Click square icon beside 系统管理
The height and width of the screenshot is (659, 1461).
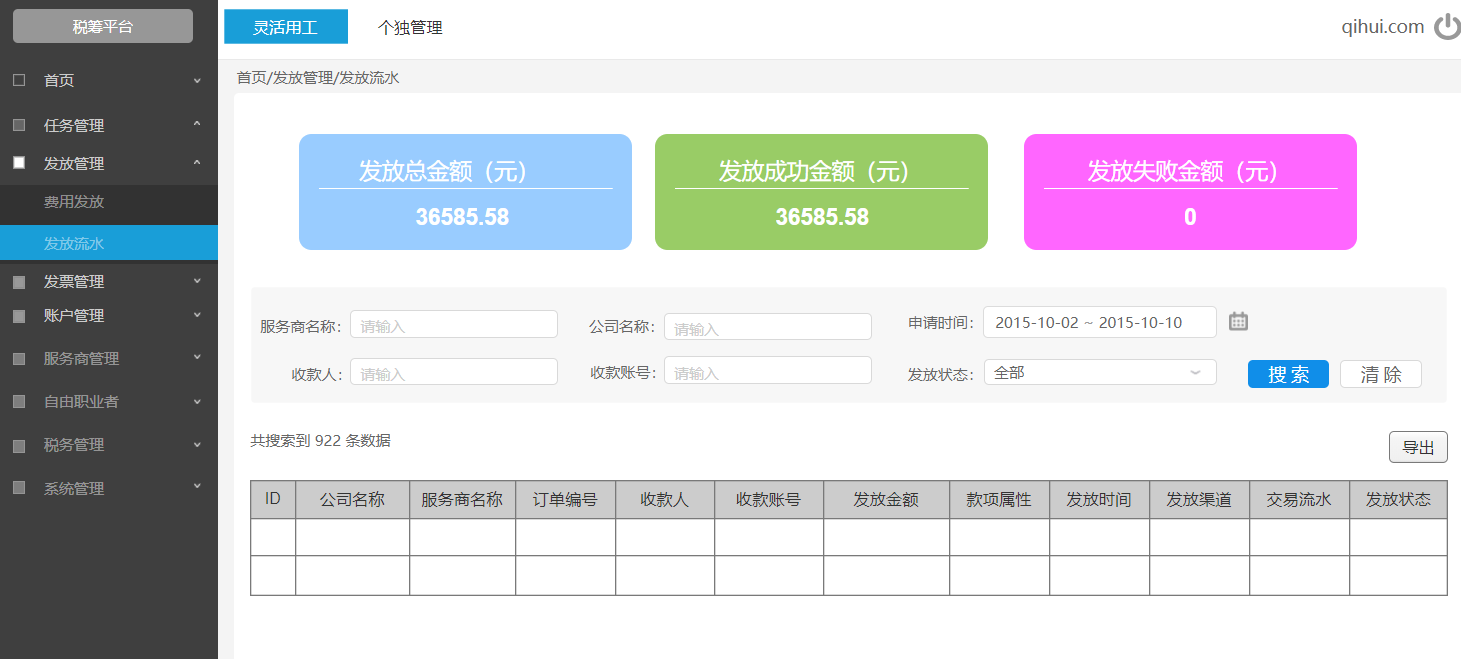click(19, 488)
